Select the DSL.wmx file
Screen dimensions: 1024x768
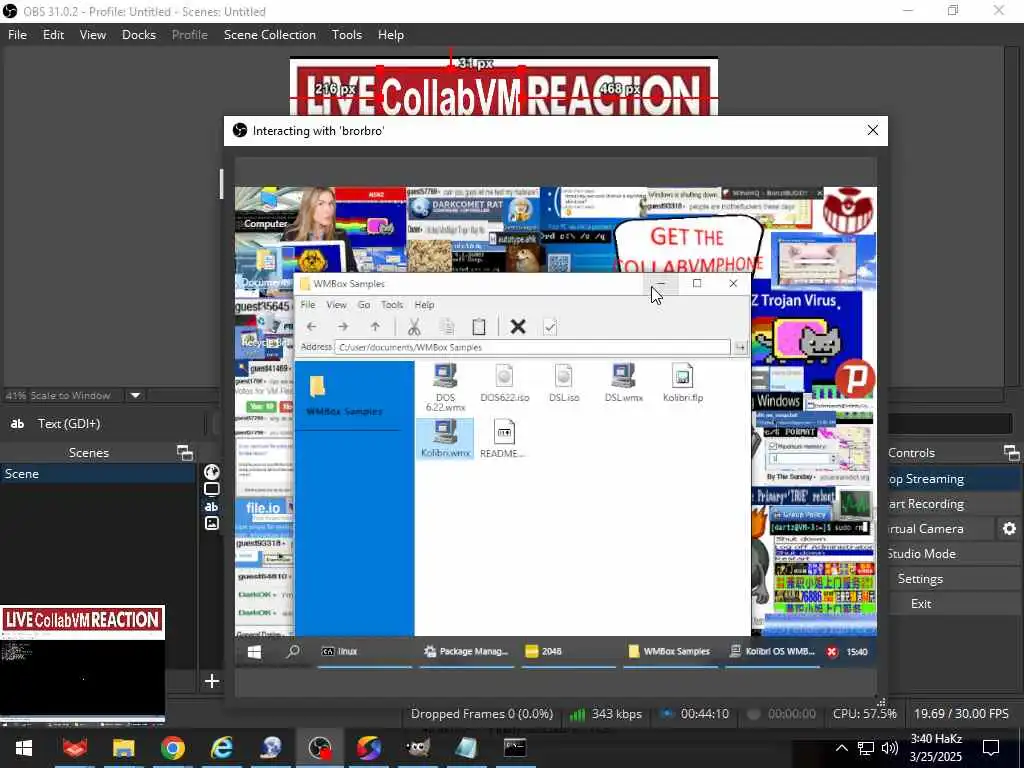click(x=624, y=383)
